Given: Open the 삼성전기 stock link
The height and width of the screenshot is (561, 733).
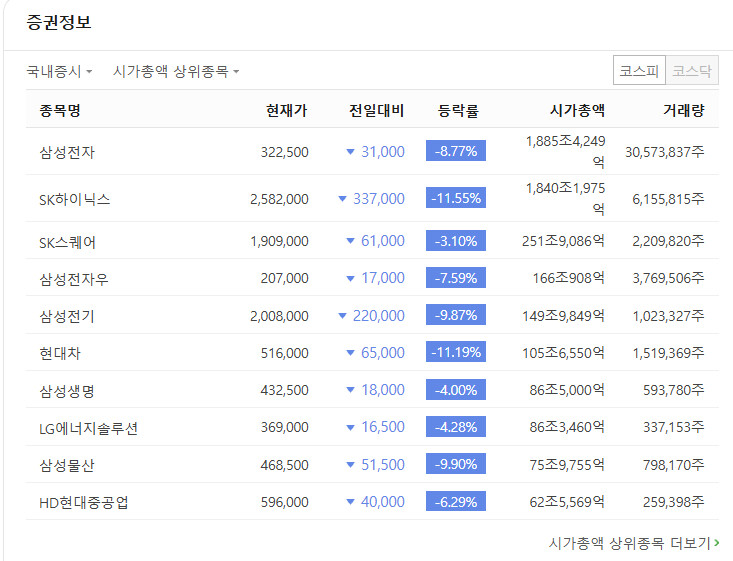Looking at the screenshot, I should pyautogui.click(x=67, y=316).
